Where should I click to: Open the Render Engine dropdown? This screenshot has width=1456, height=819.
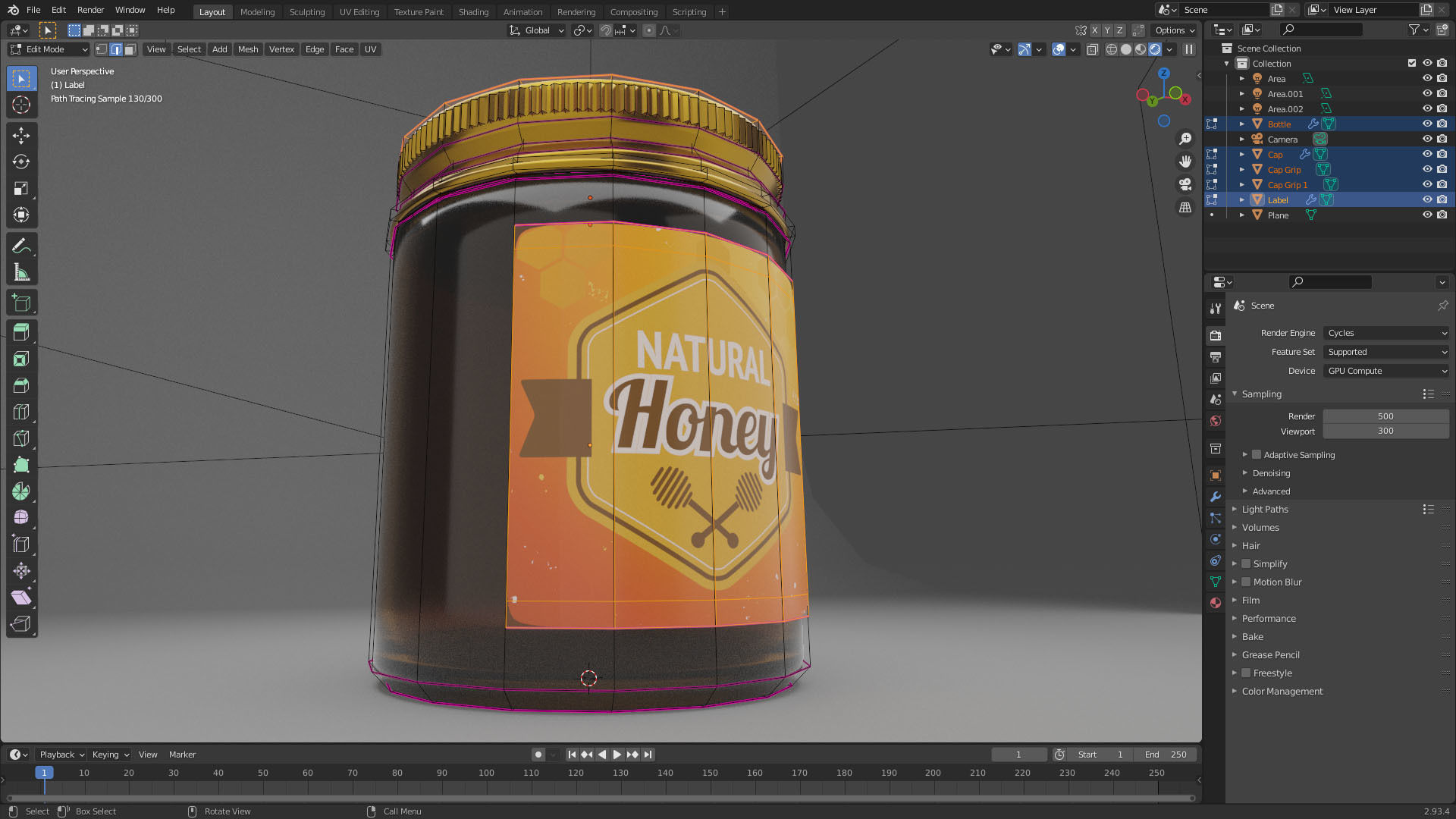click(x=1385, y=333)
